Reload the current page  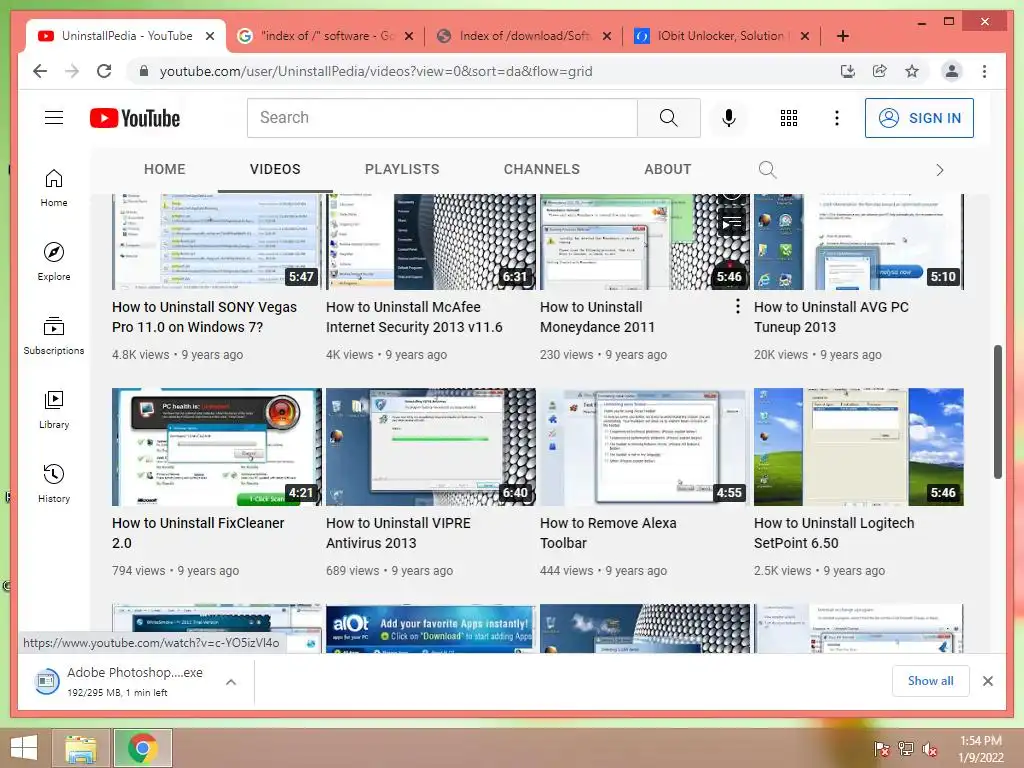pos(104,71)
